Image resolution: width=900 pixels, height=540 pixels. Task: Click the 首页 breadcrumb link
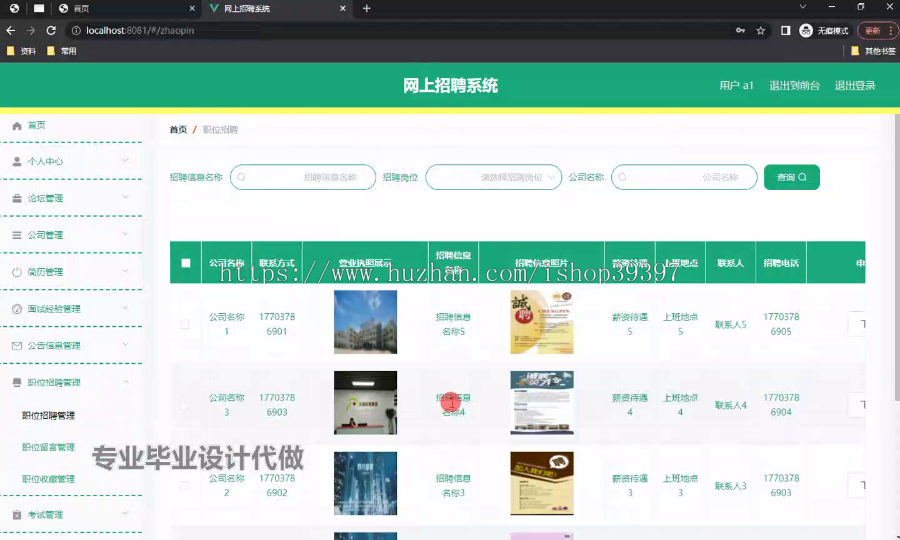pos(179,130)
